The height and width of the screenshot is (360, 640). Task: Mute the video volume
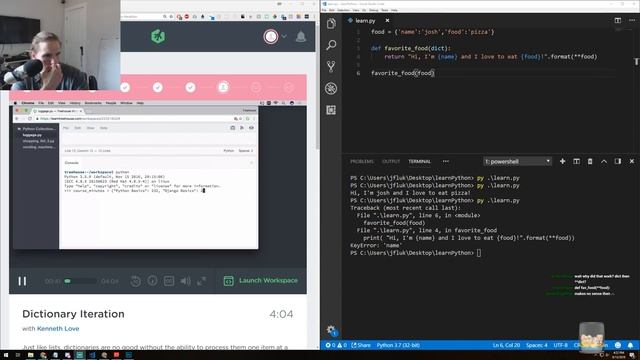(x=185, y=281)
